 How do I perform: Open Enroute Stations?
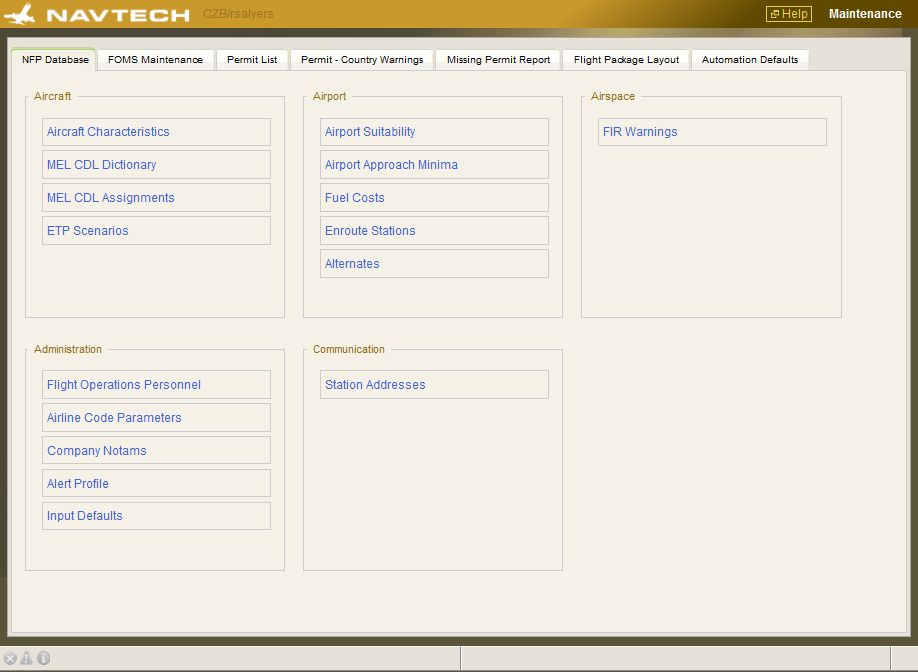[434, 231]
